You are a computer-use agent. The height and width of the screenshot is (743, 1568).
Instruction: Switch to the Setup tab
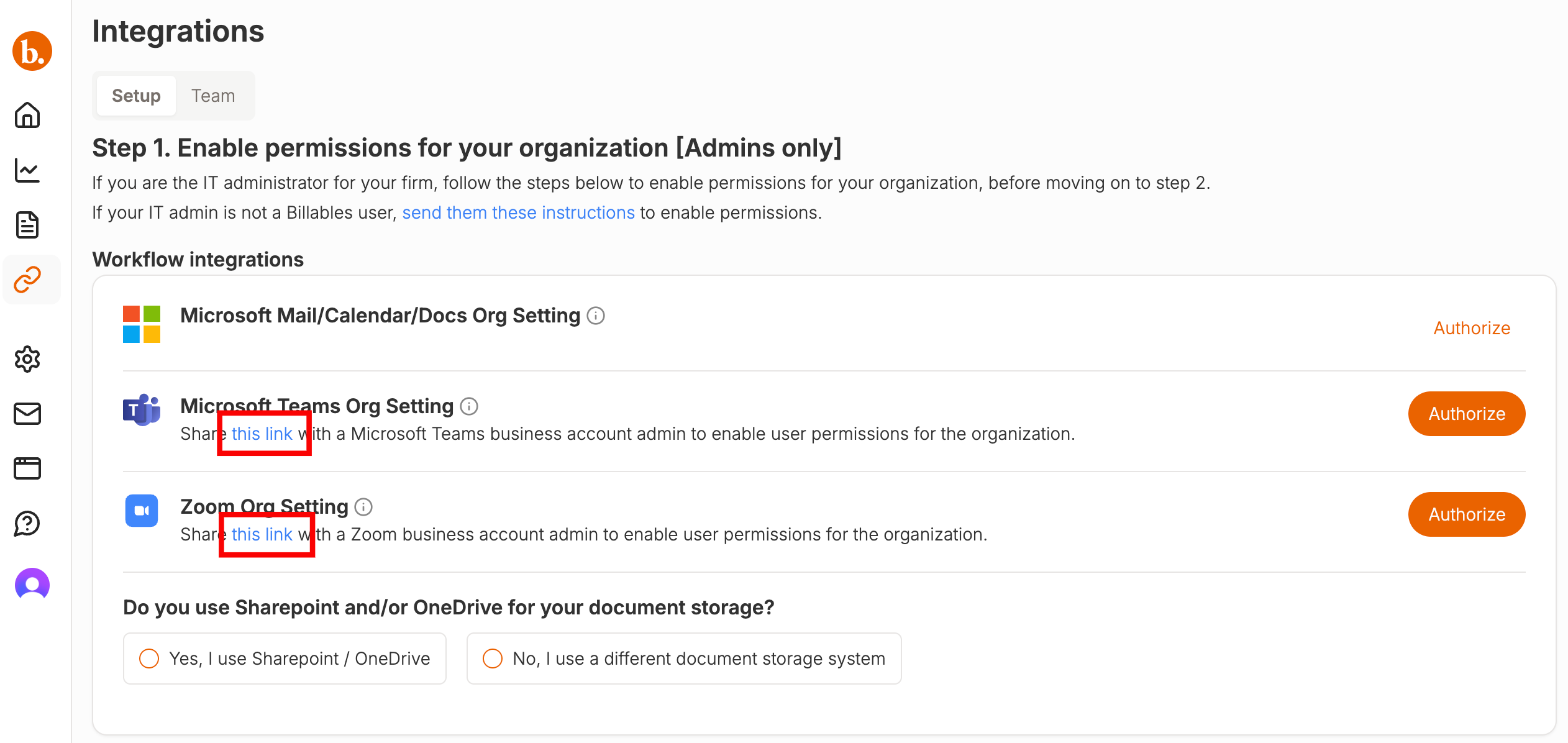coord(136,96)
